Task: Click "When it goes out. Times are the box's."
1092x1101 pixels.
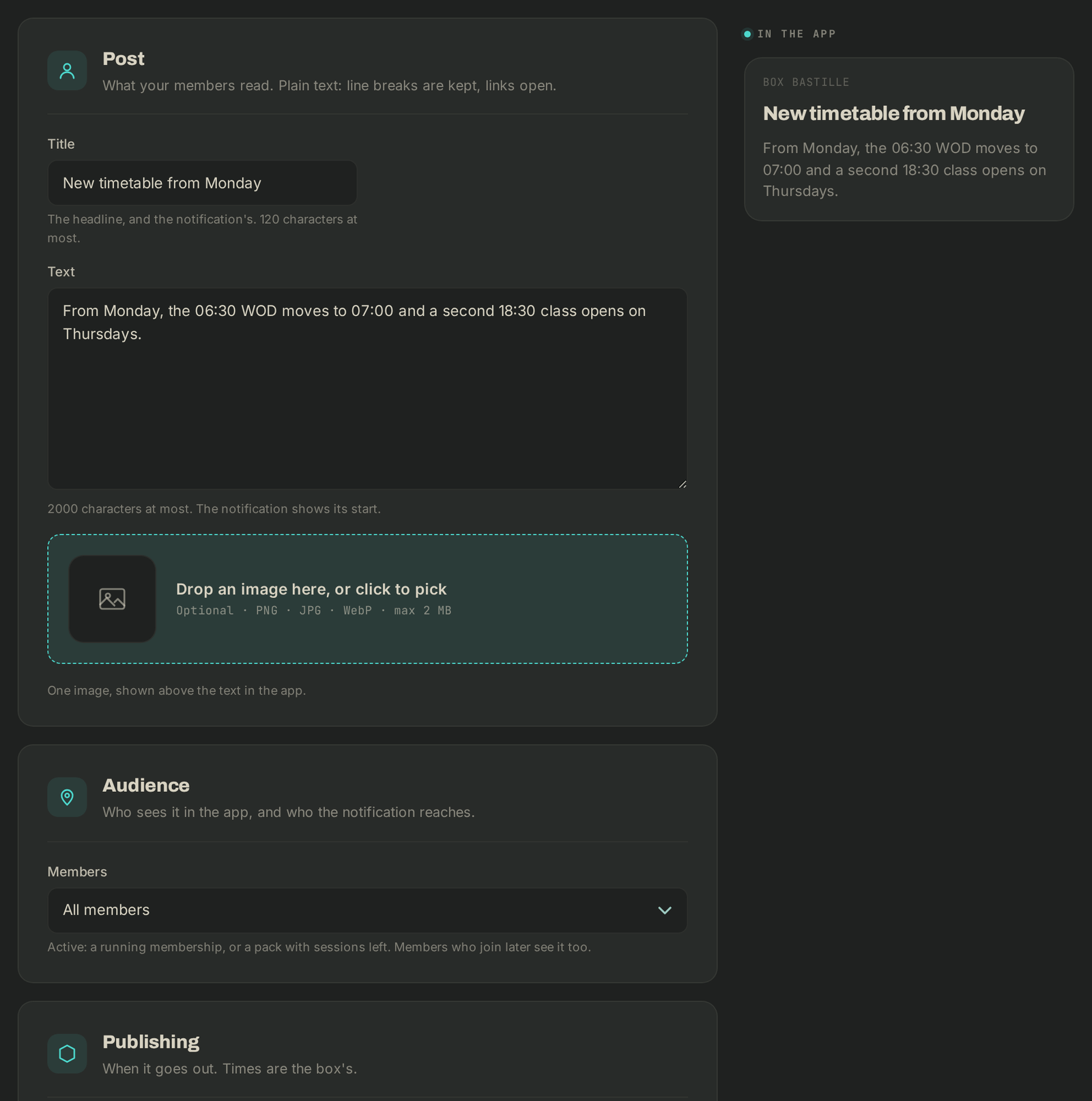Action: click(230, 1069)
